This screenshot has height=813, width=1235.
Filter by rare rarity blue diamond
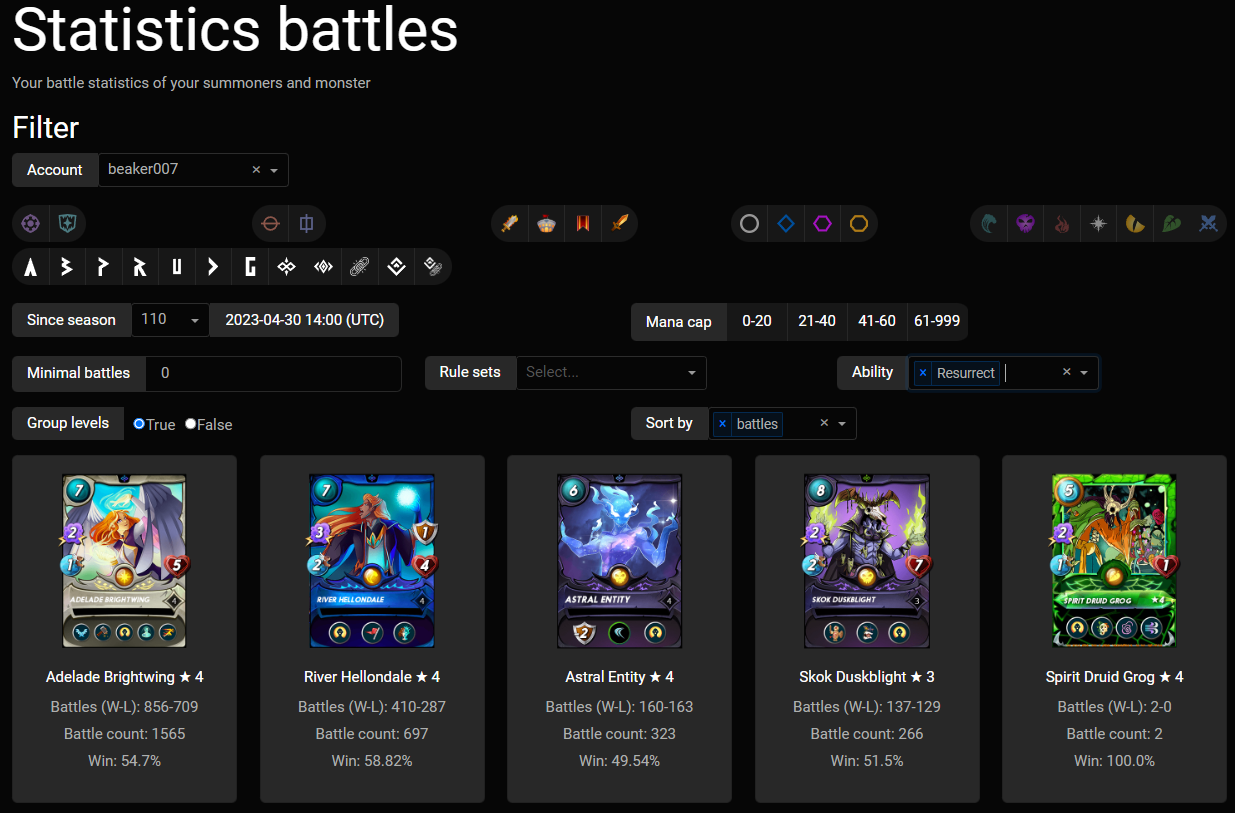786,224
